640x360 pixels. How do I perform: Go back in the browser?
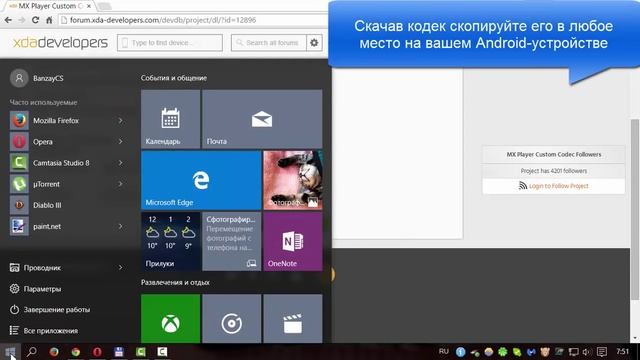[x=8, y=20]
